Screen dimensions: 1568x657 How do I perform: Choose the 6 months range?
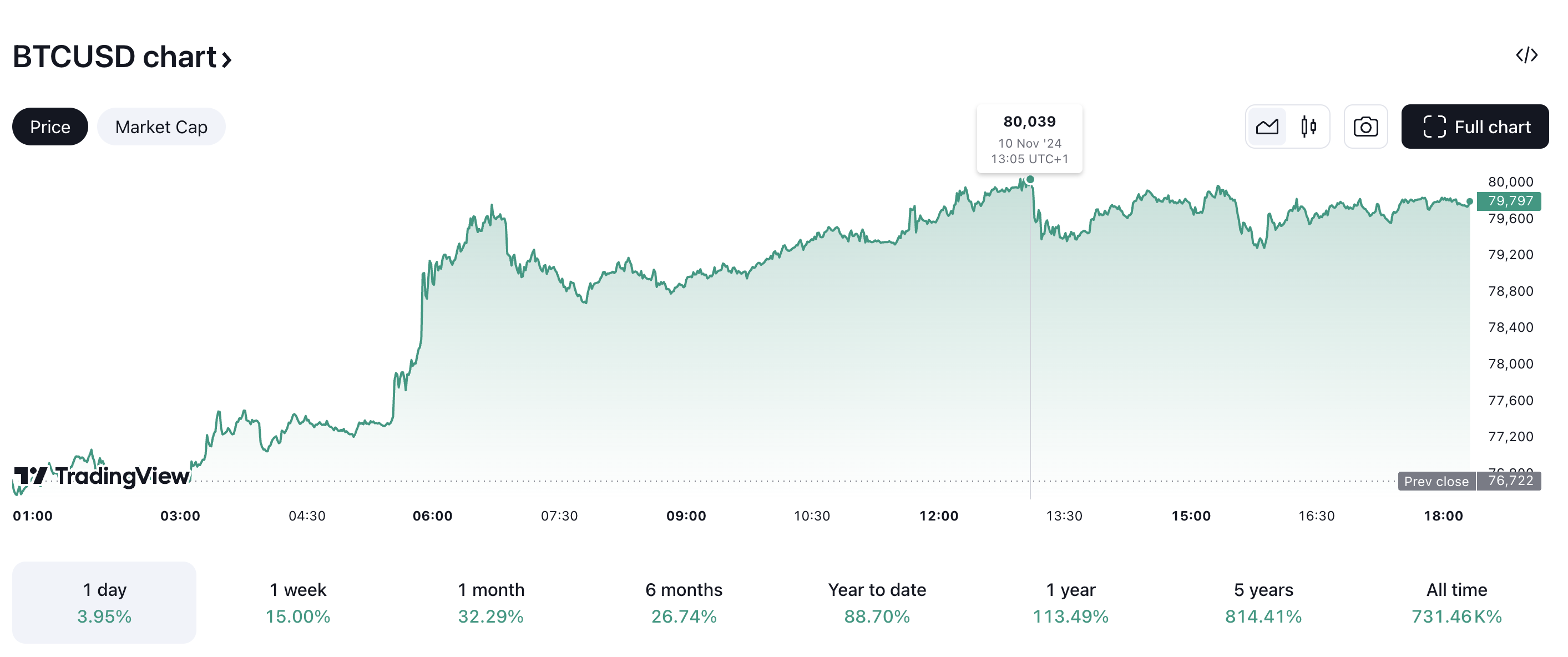[684, 602]
